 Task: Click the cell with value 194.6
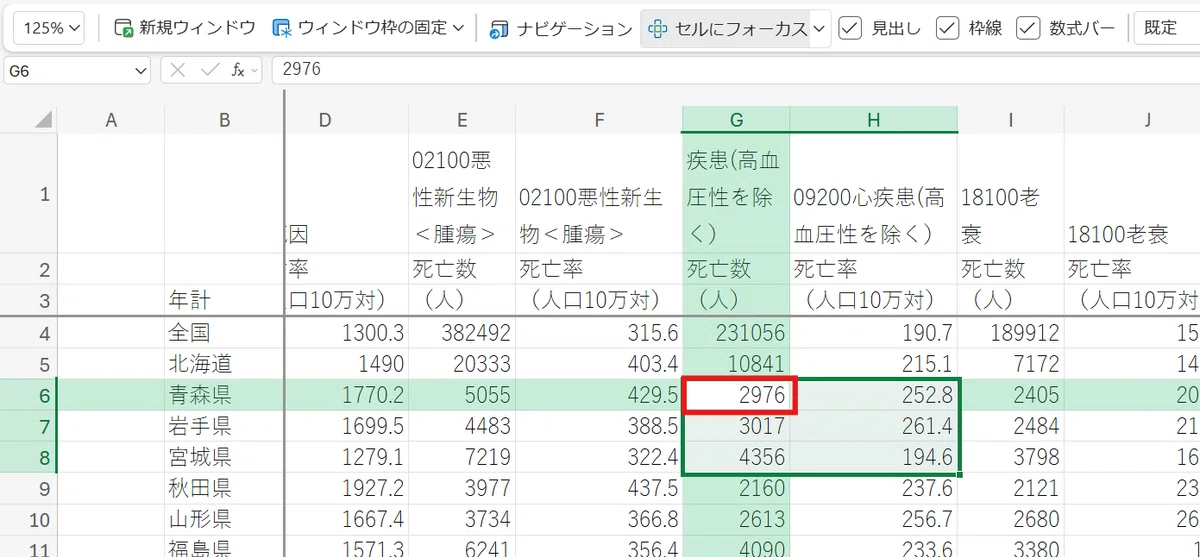pos(873,459)
